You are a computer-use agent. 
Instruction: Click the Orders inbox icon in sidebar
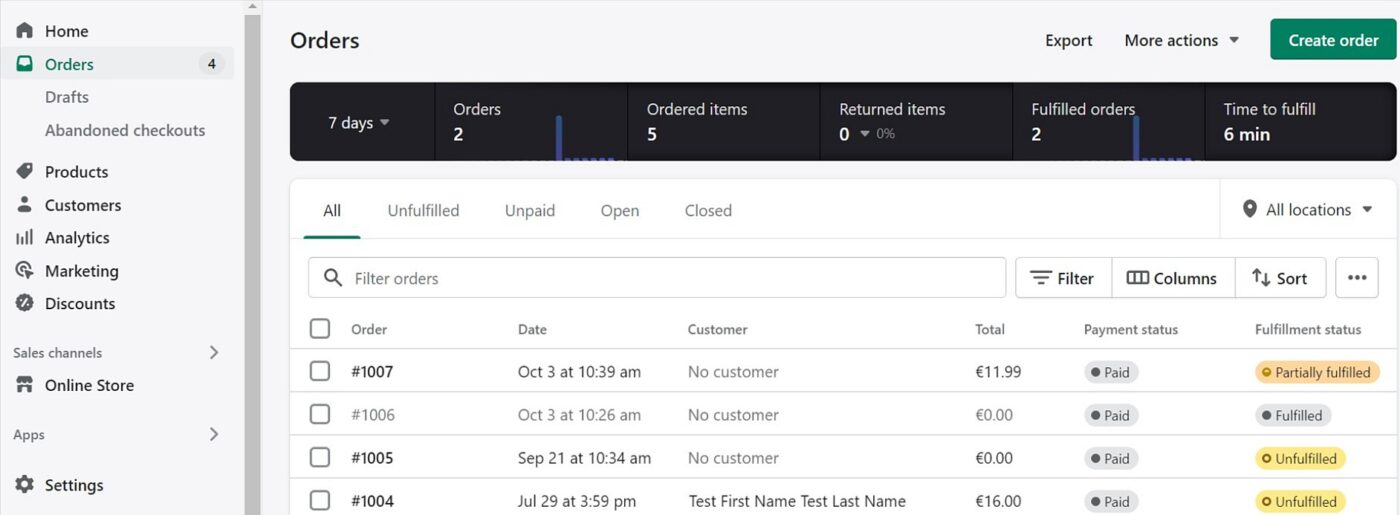pos(25,64)
